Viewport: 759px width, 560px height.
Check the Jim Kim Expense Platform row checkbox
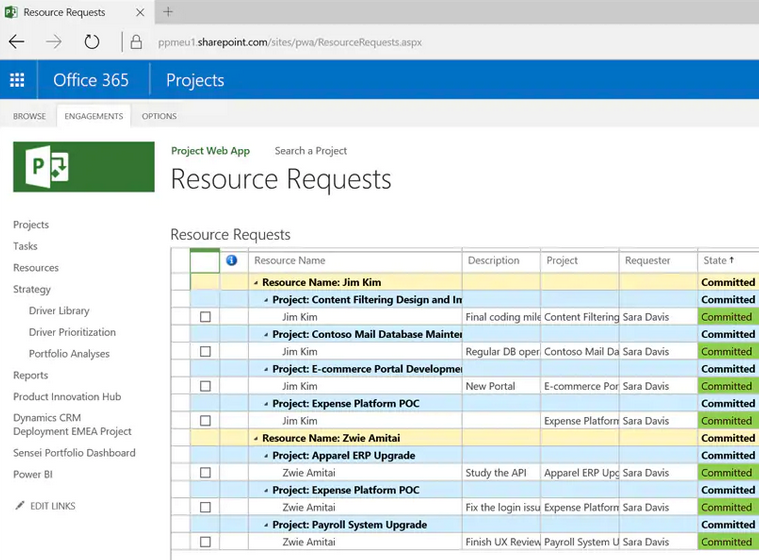pos(205,421)
